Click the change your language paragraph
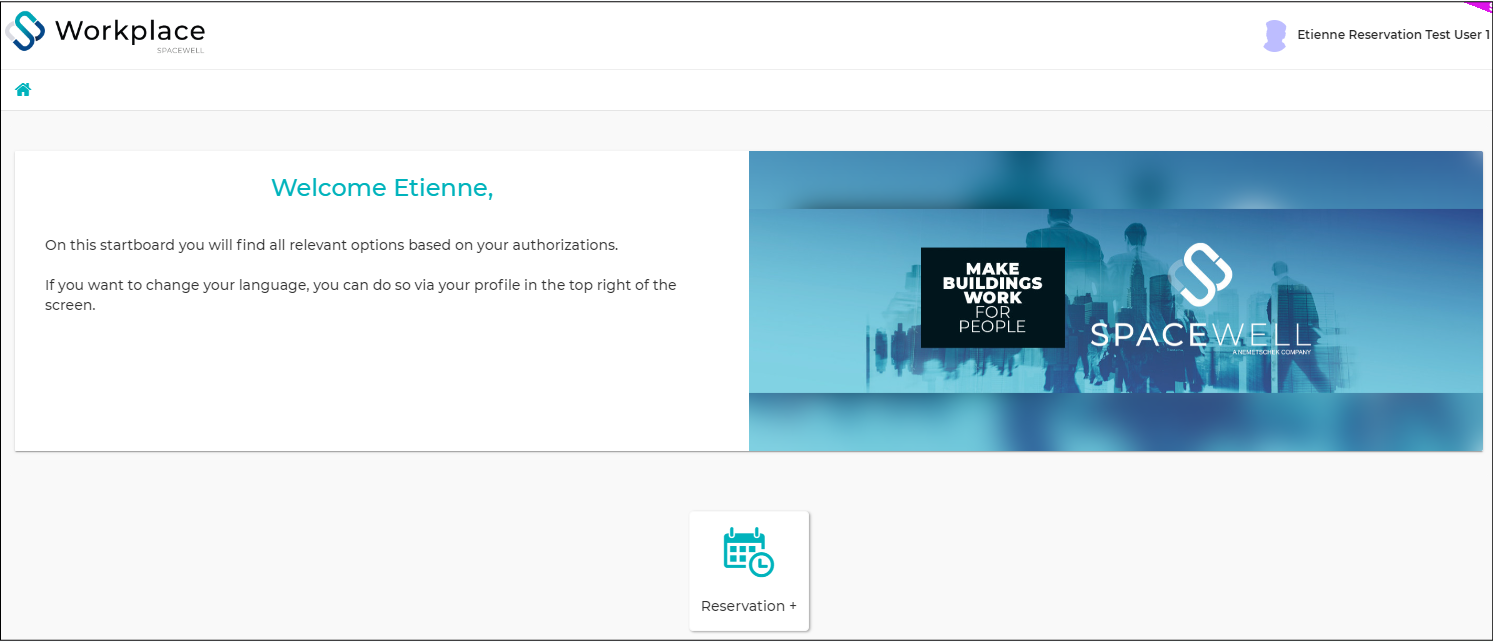 (x=361, y=295)
